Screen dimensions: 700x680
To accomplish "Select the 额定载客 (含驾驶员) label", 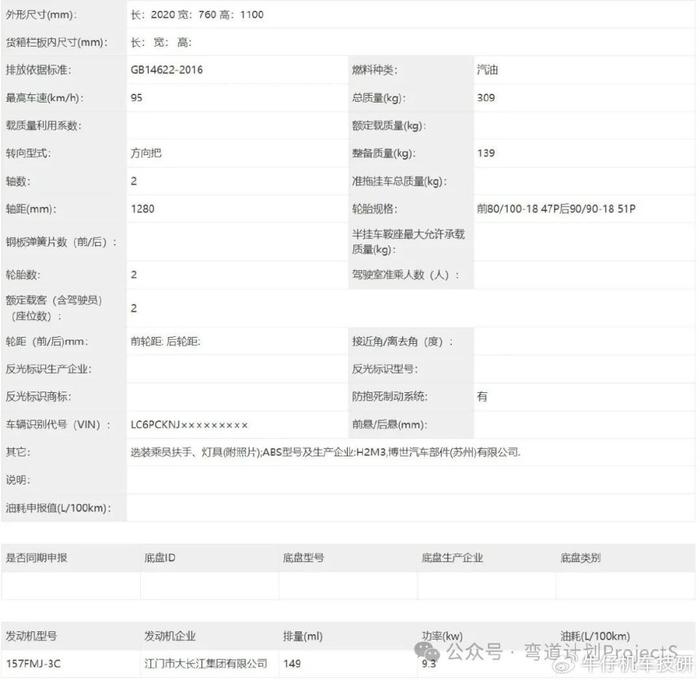I will click(x=54, y=308).
